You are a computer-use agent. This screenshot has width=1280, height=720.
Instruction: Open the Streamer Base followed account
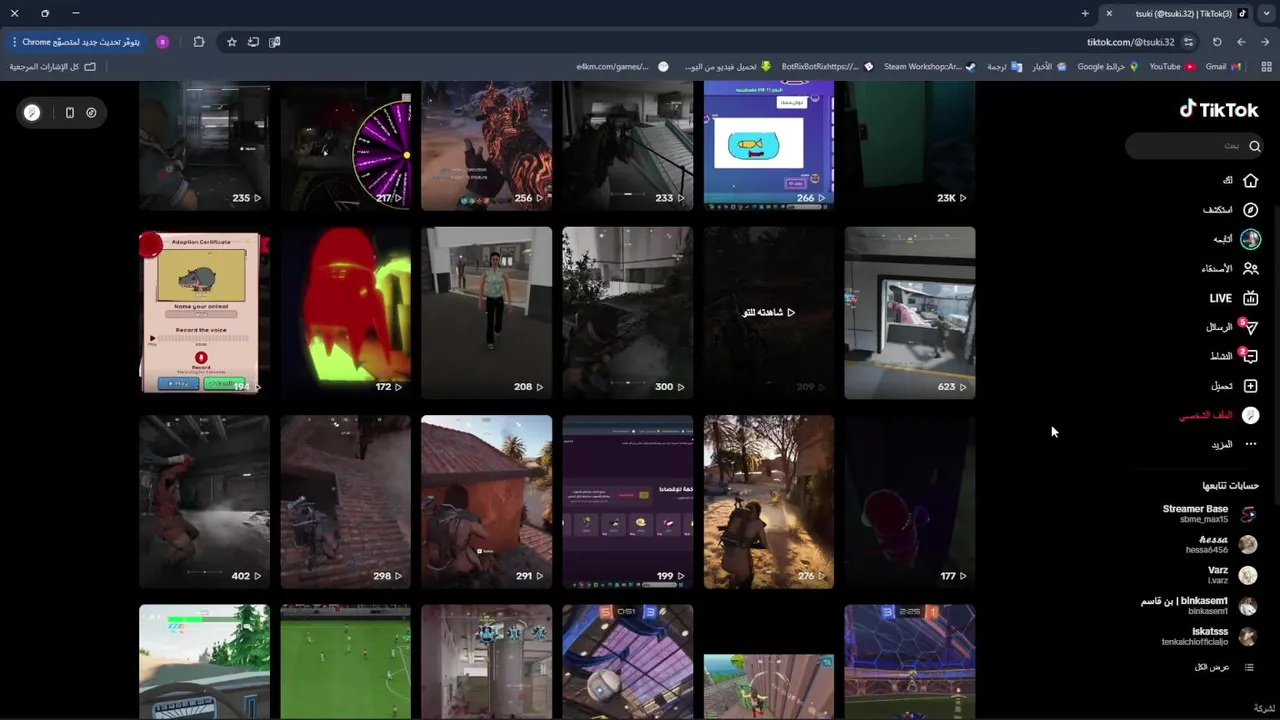(x=1209, y=514)
